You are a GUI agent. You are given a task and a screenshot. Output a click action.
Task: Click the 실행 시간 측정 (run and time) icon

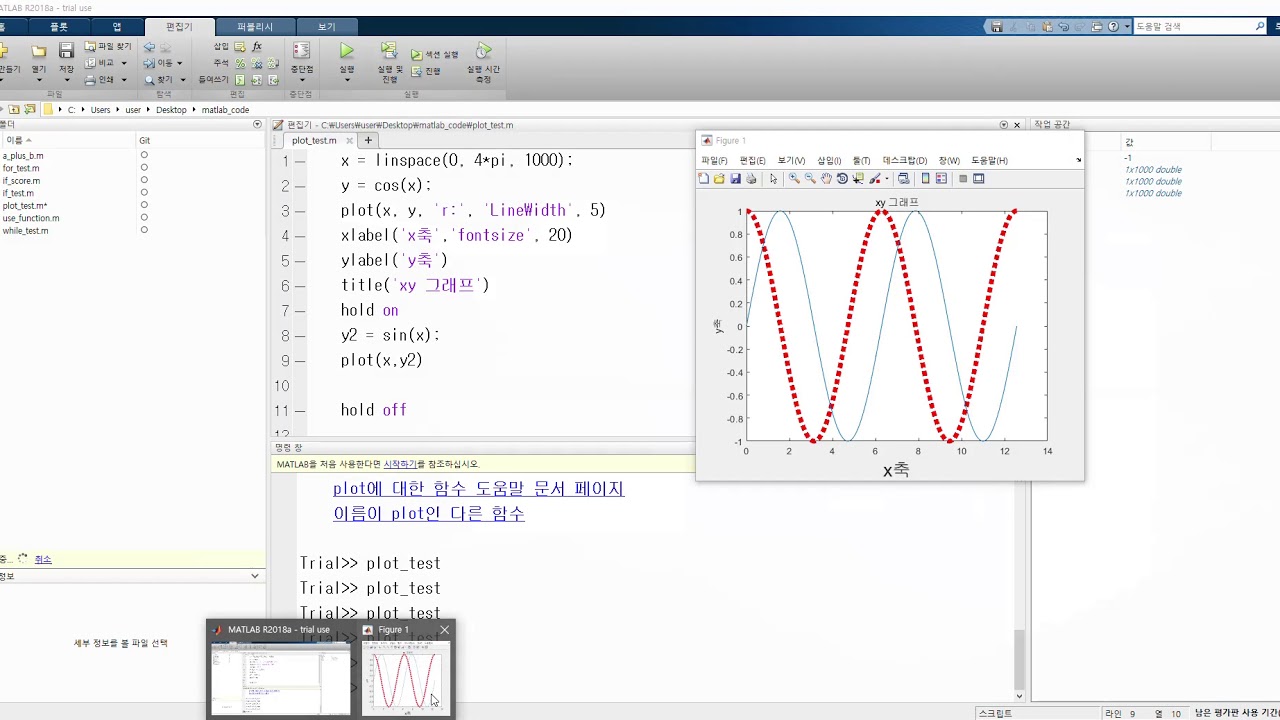484,50
